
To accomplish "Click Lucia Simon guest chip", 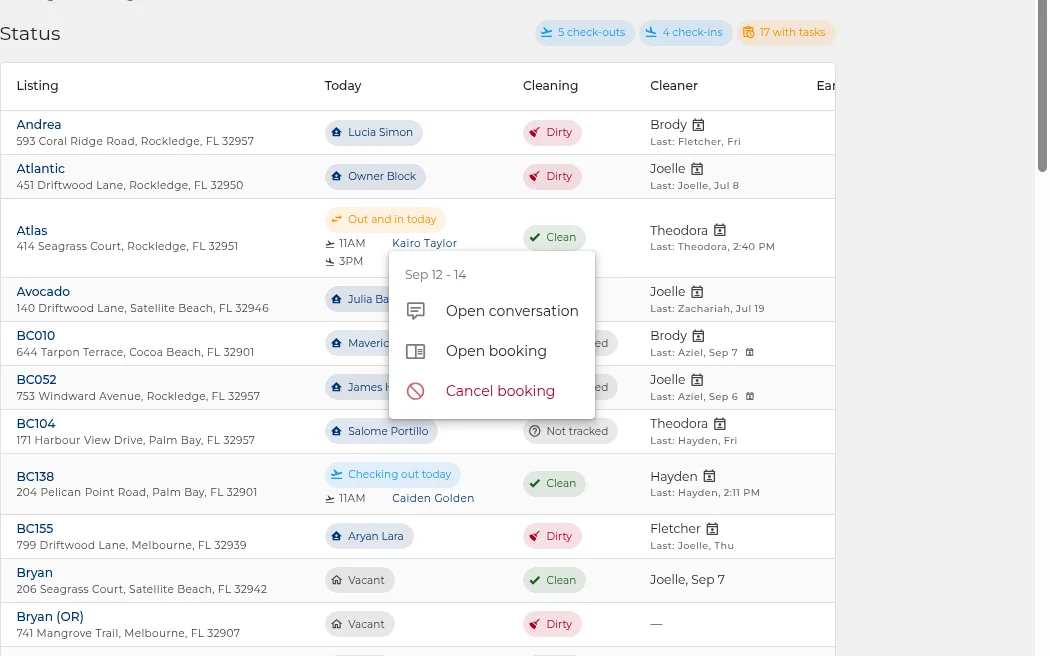I will pyautogui.click(x=374, y=133).
